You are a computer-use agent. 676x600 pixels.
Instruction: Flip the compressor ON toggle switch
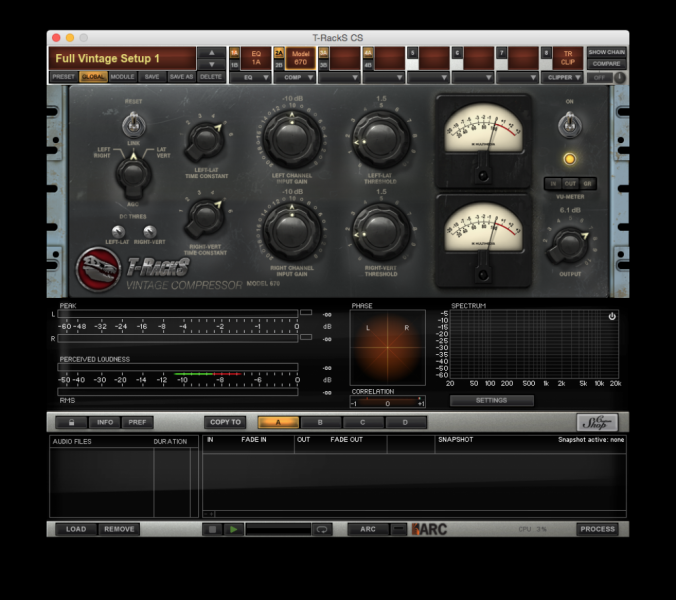click(x=570, y=125)
